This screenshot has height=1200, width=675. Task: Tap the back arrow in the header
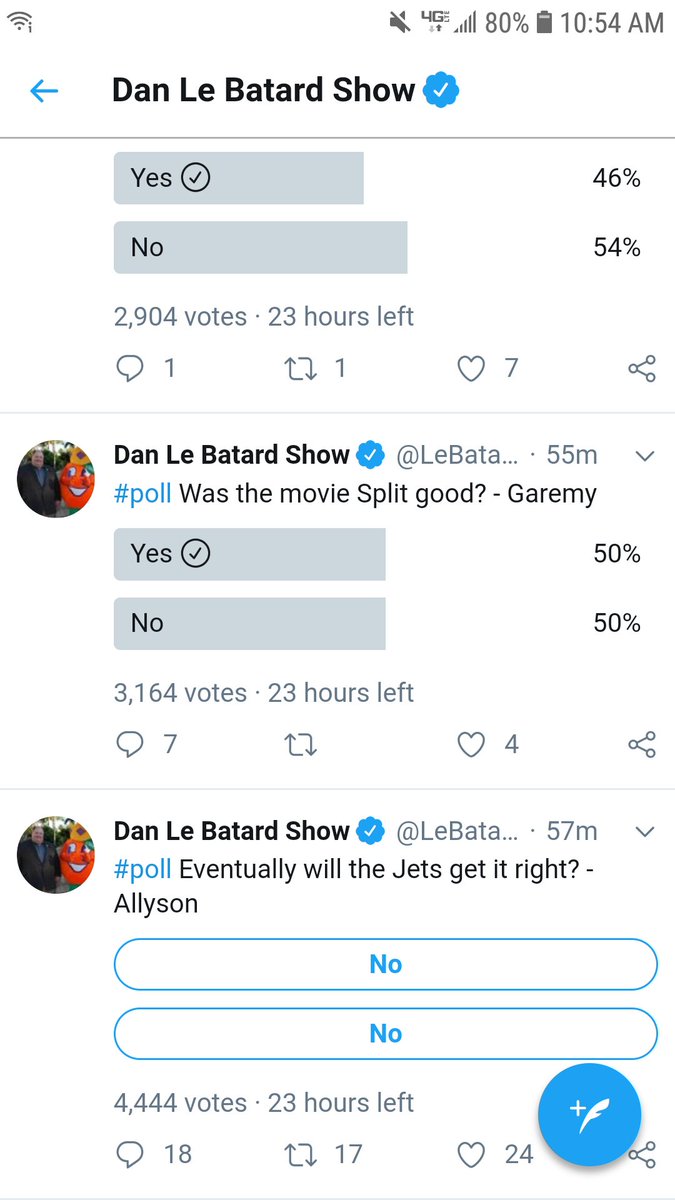44,91
